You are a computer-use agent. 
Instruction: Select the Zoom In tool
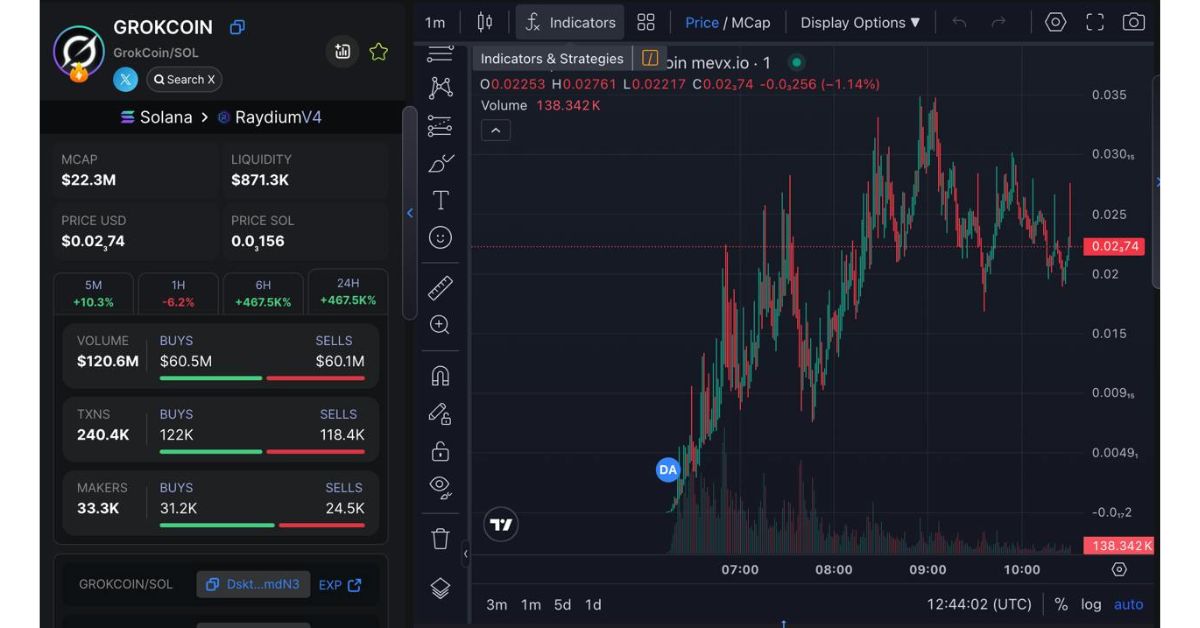[440, 325]
